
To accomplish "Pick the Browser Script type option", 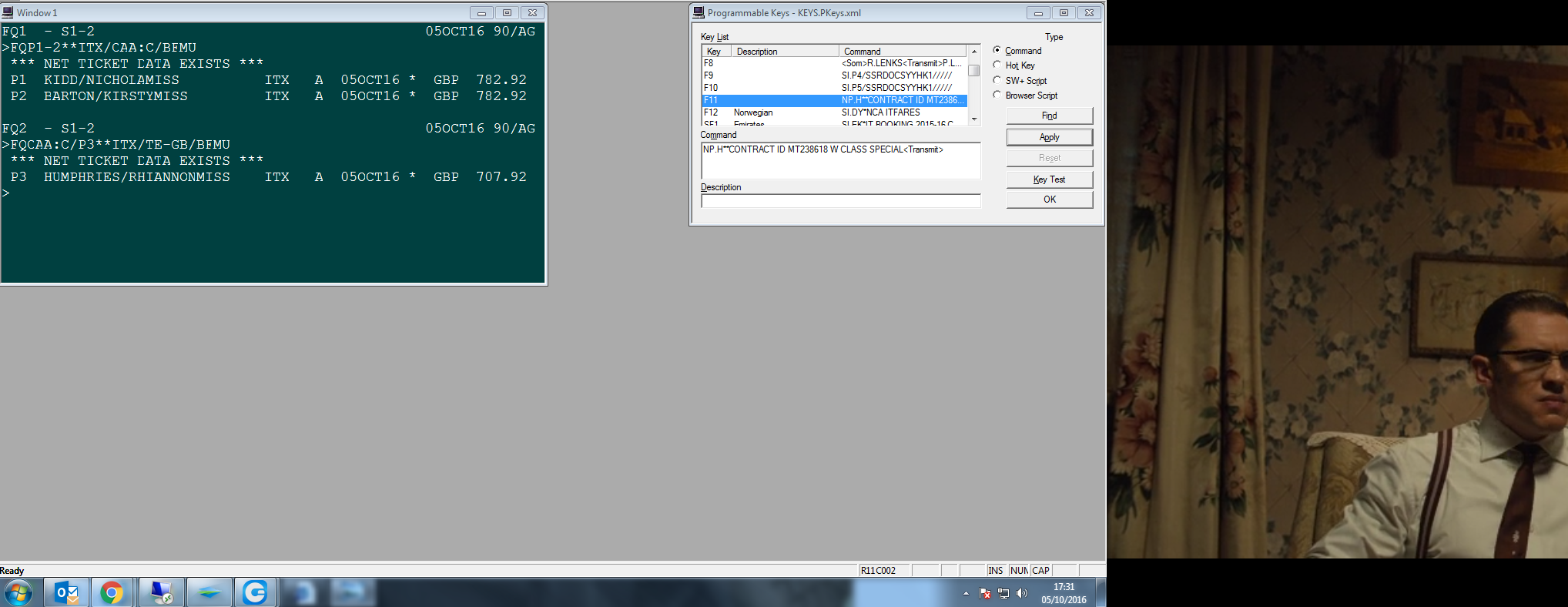I will coord(997,95).
